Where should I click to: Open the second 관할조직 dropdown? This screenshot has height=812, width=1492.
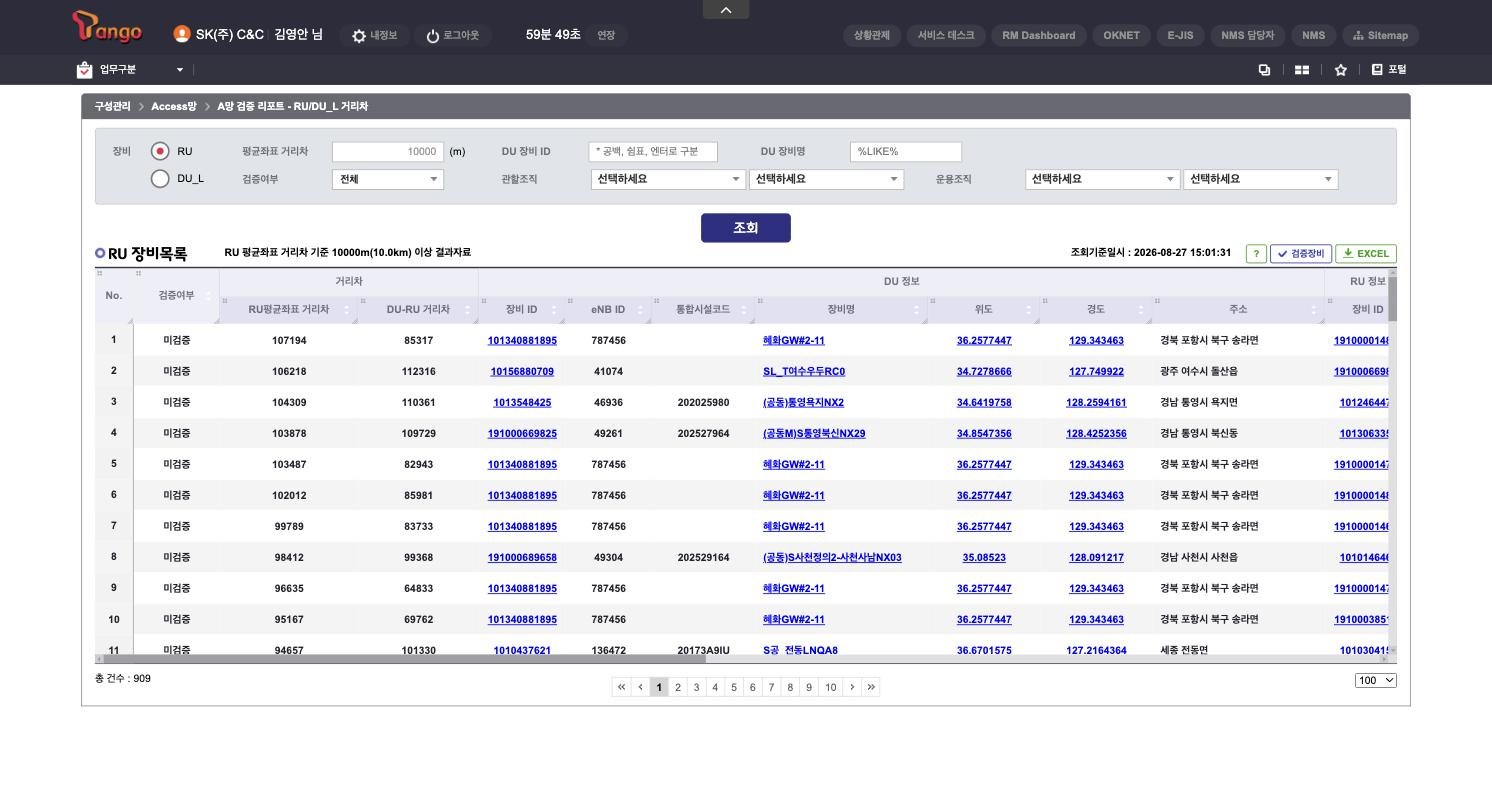point(826,179)
